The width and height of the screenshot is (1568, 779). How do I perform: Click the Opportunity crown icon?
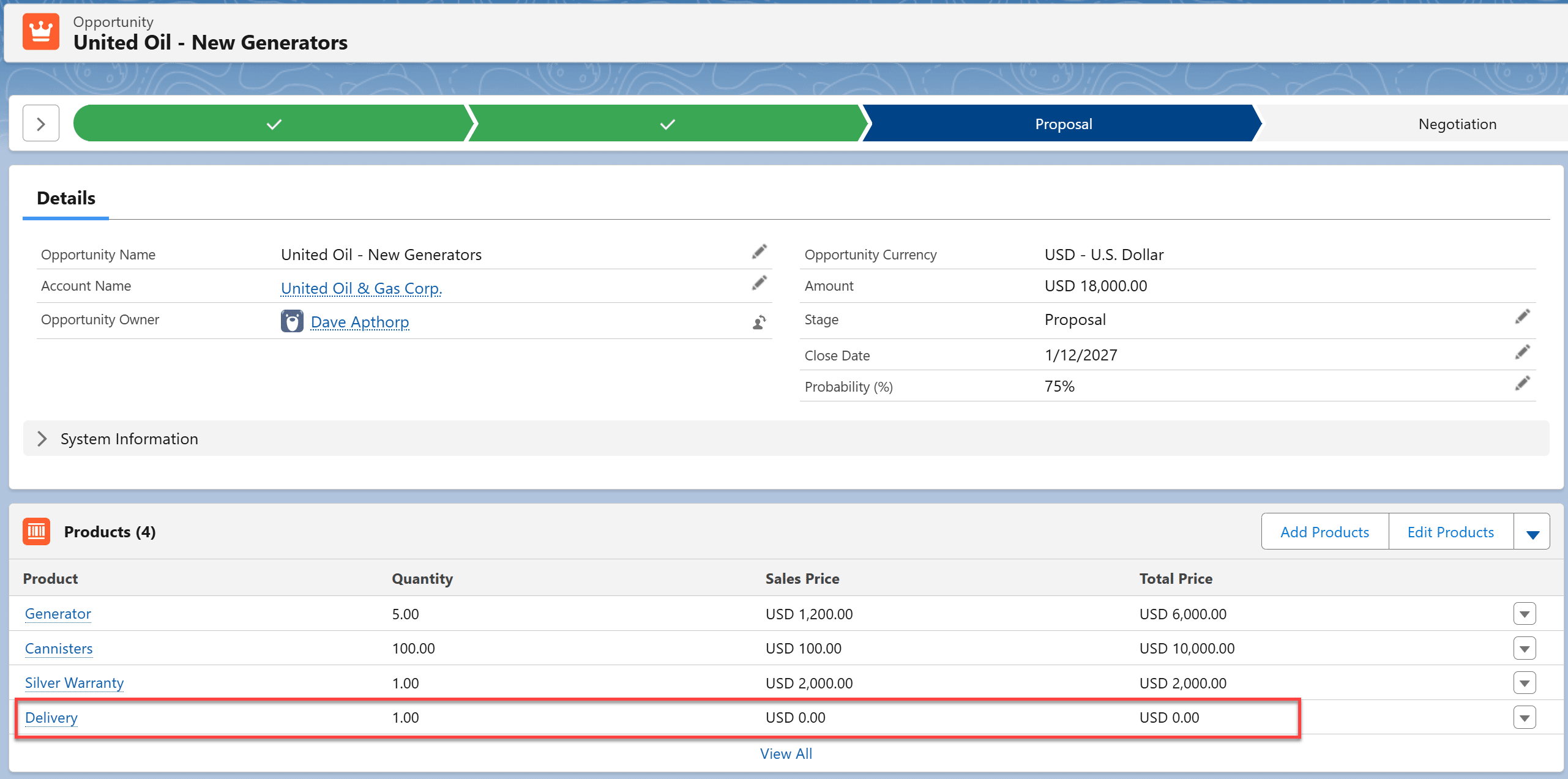[x=41, y=32]
